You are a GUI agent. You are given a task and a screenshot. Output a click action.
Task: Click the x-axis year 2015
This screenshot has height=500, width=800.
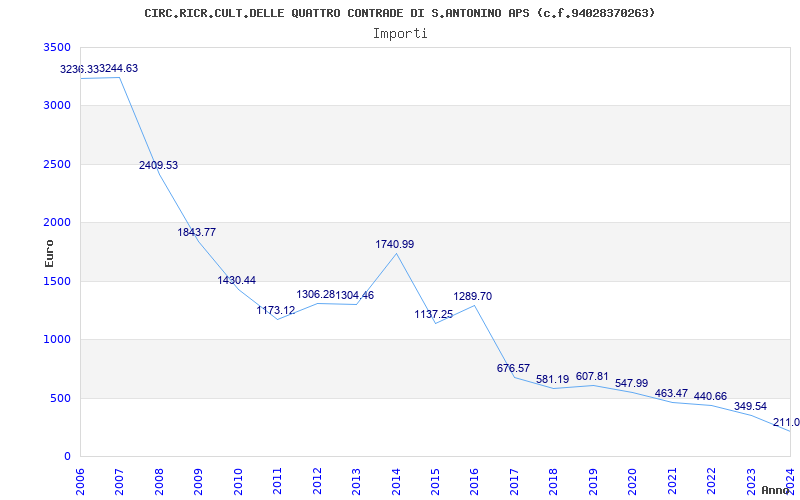tap(435, 482)
